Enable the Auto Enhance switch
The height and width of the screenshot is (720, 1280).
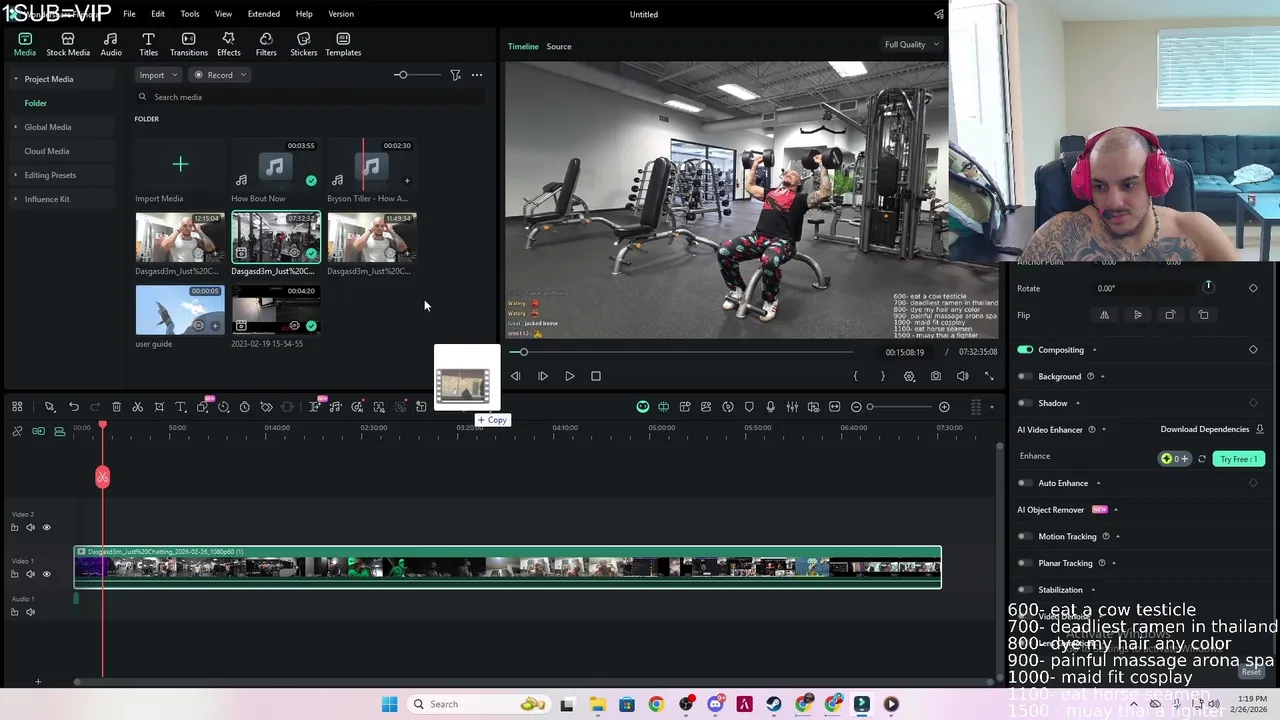tap(1025, 483)
